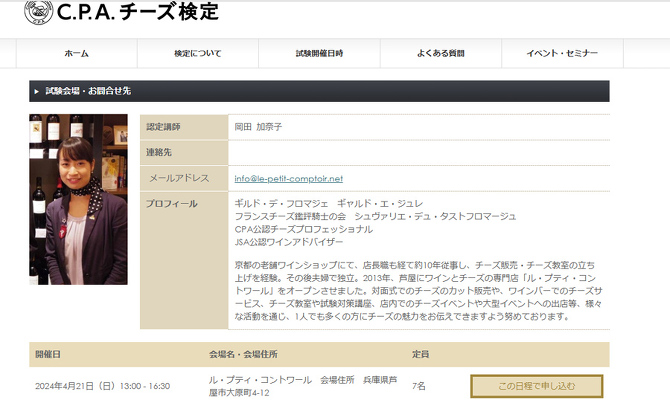Click the 開催日 column header

[x=48, y=354]
